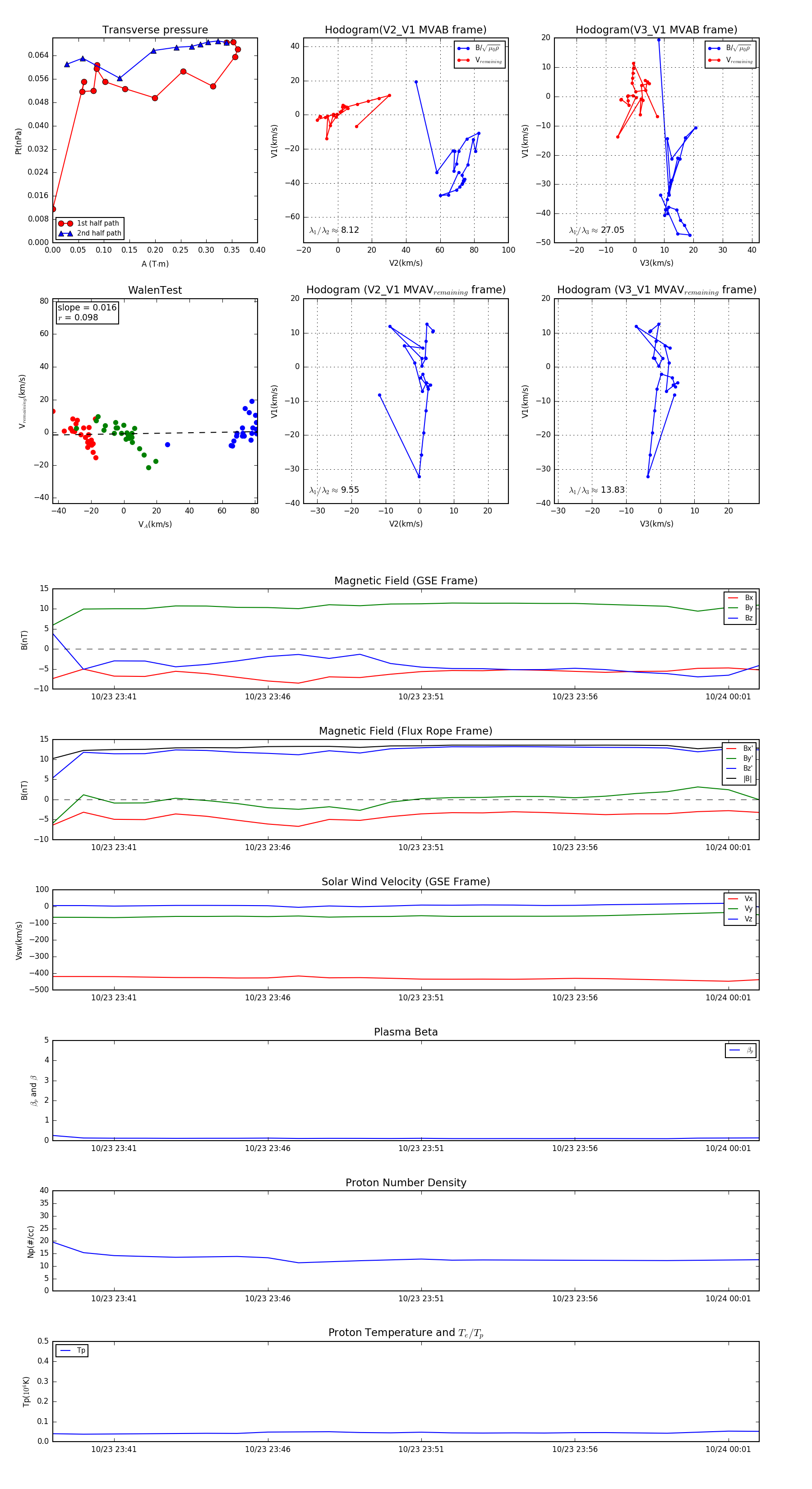The width and height of the screenshot is (812, 1489).
Task: Click the 'Plasma Beta' plot title
Action: point(406,1032)
